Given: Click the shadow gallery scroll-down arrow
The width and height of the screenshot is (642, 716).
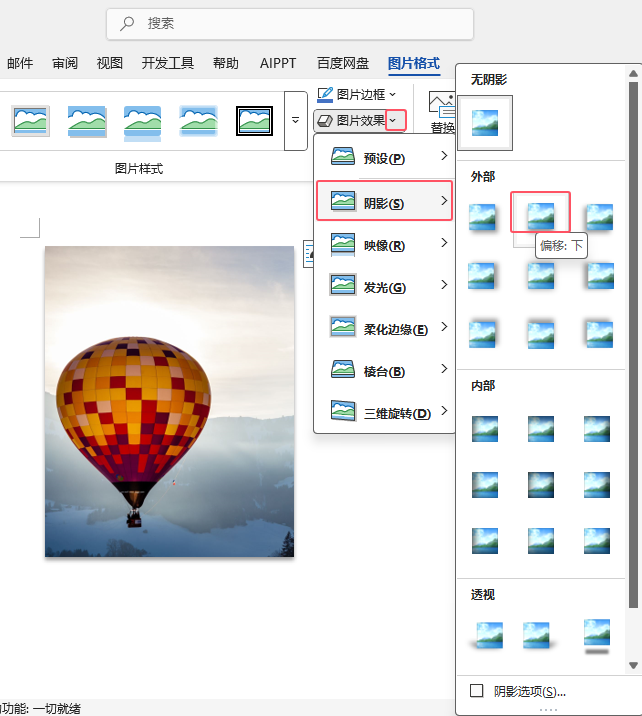Looking at the screenshot, I should click(x=633, y=665).
